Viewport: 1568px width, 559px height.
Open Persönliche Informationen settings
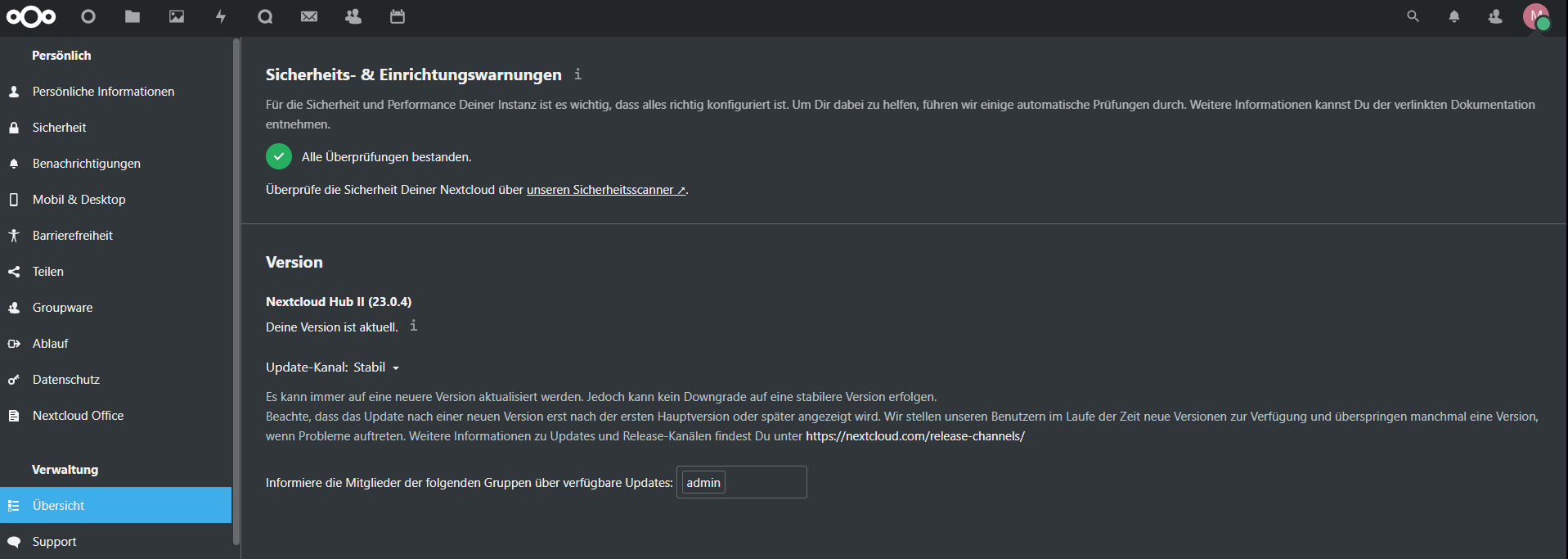click(x=116, y=92)
